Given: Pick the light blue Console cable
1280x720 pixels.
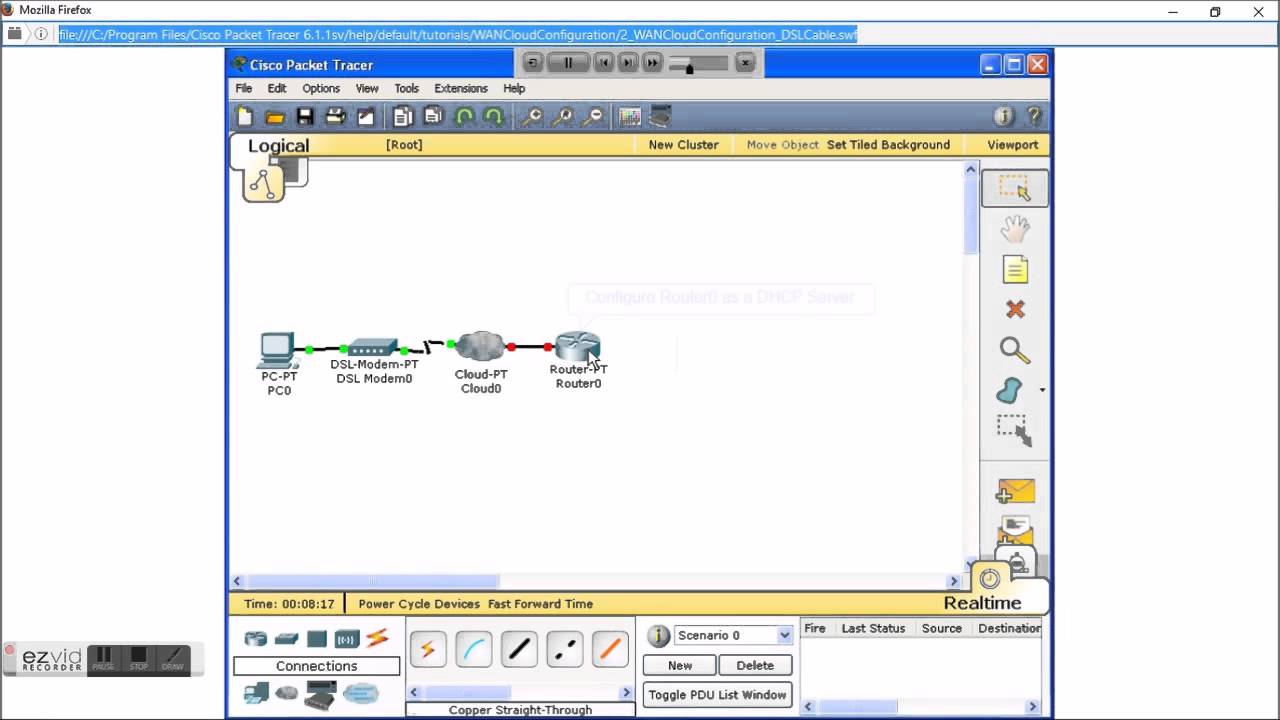Looking at the screenshot, I should pyautogui.click(x=473, y=650).
